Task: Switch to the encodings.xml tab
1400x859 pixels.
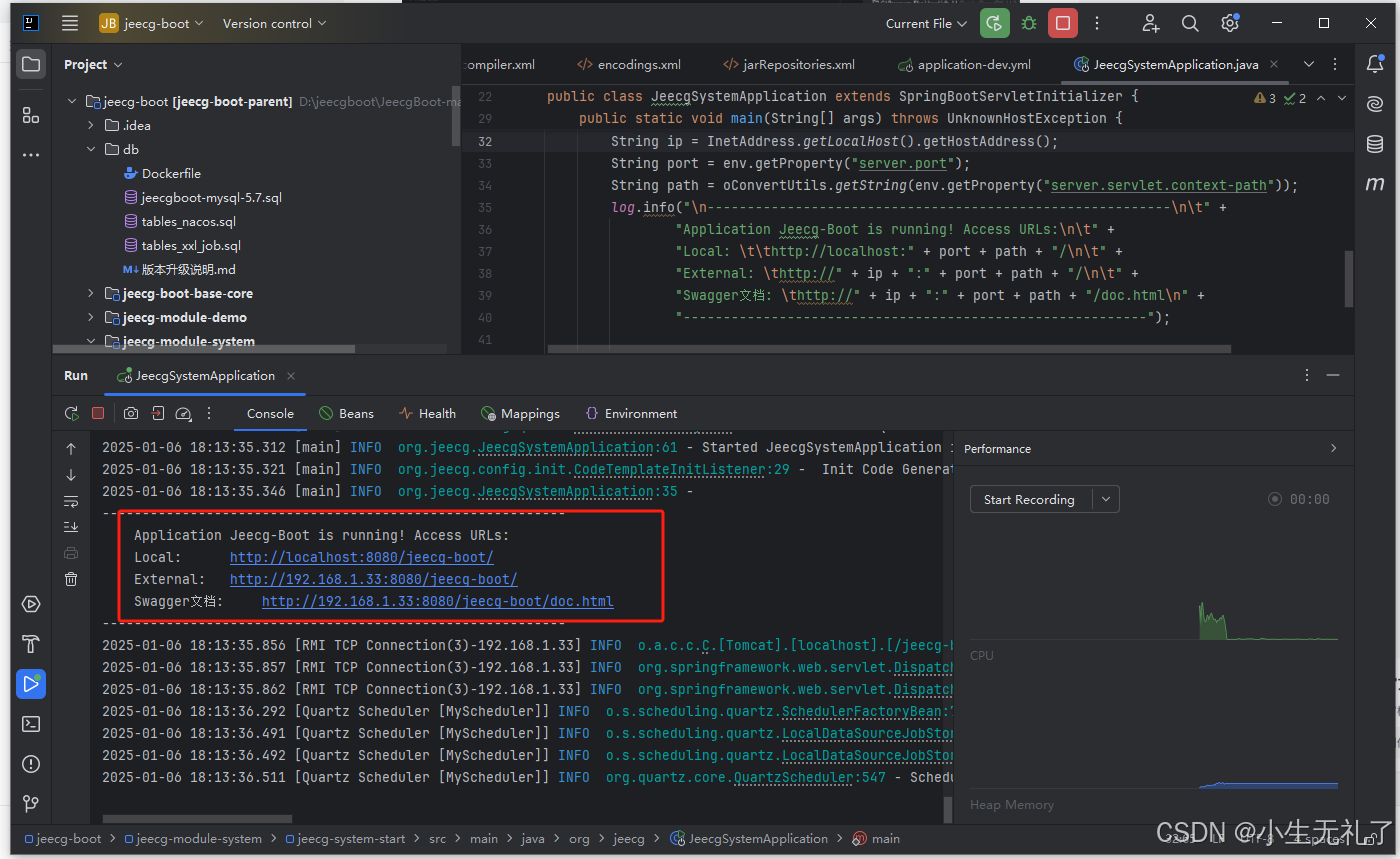Action: (629, 64)
